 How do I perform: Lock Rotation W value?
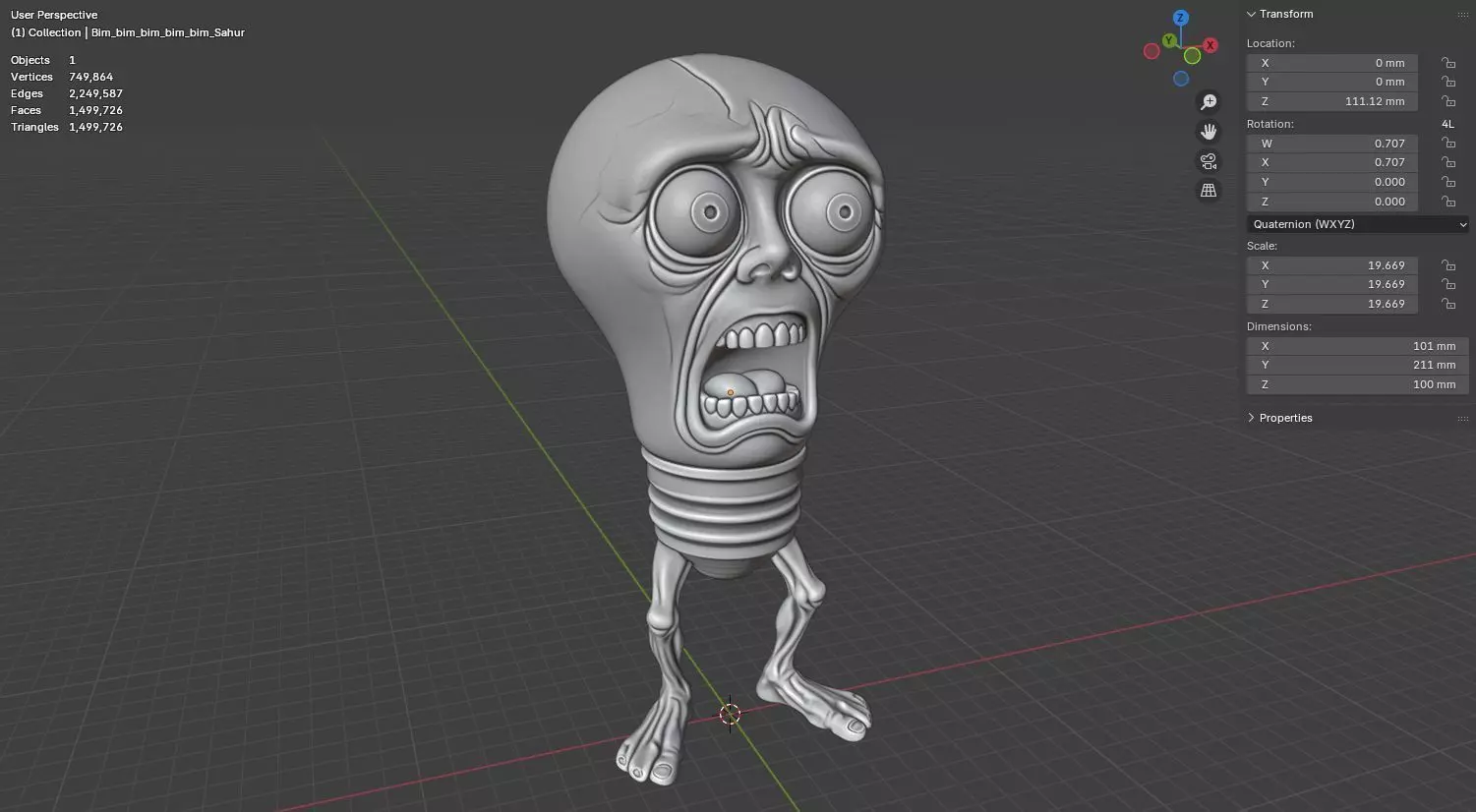point(1448,144)
